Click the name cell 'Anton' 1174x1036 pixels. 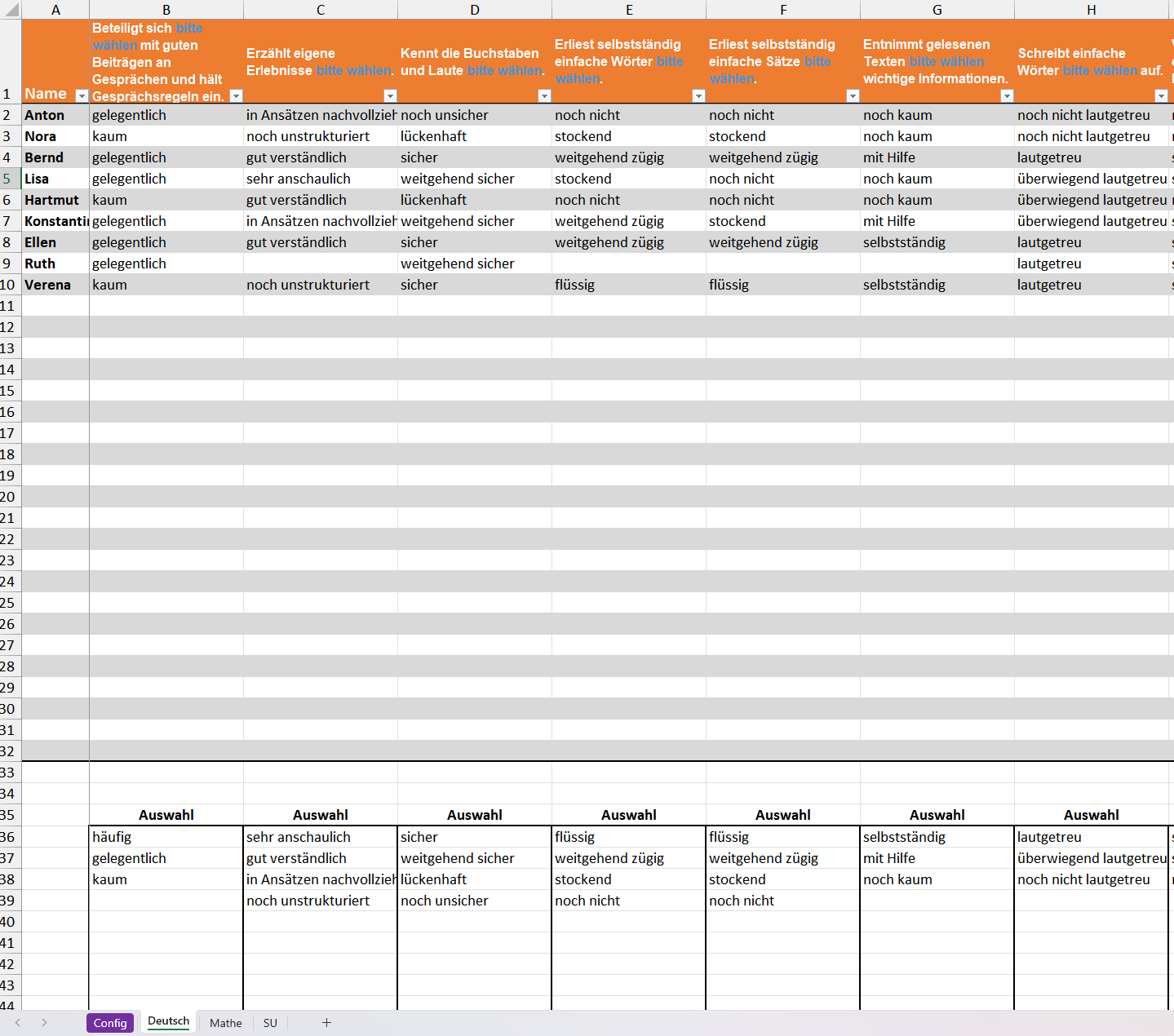tap(55, 115)
